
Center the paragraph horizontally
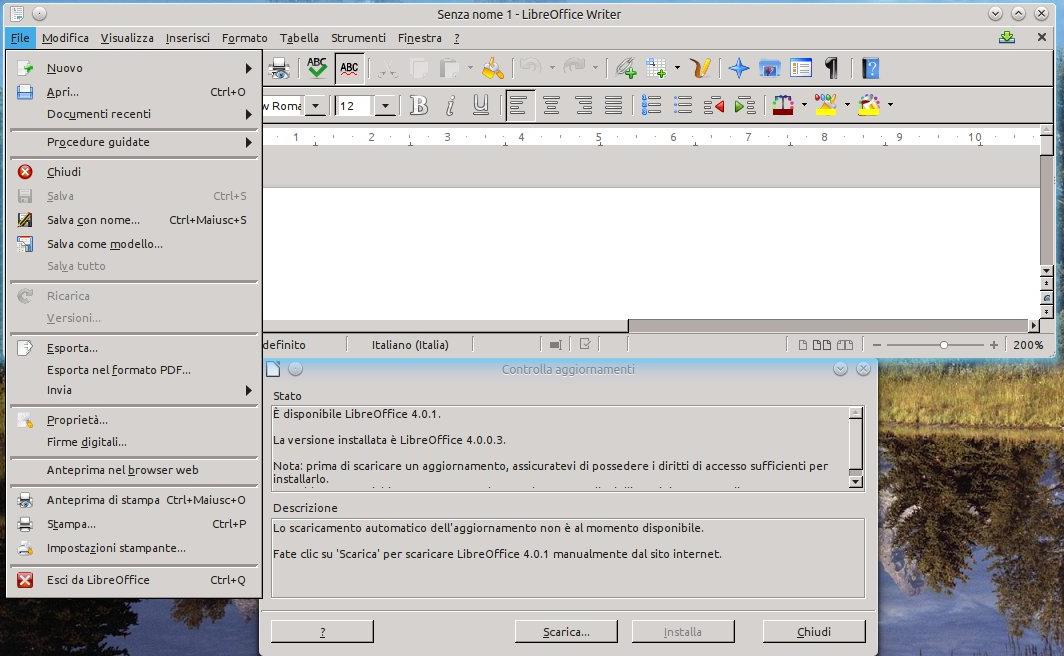(551, 105)
